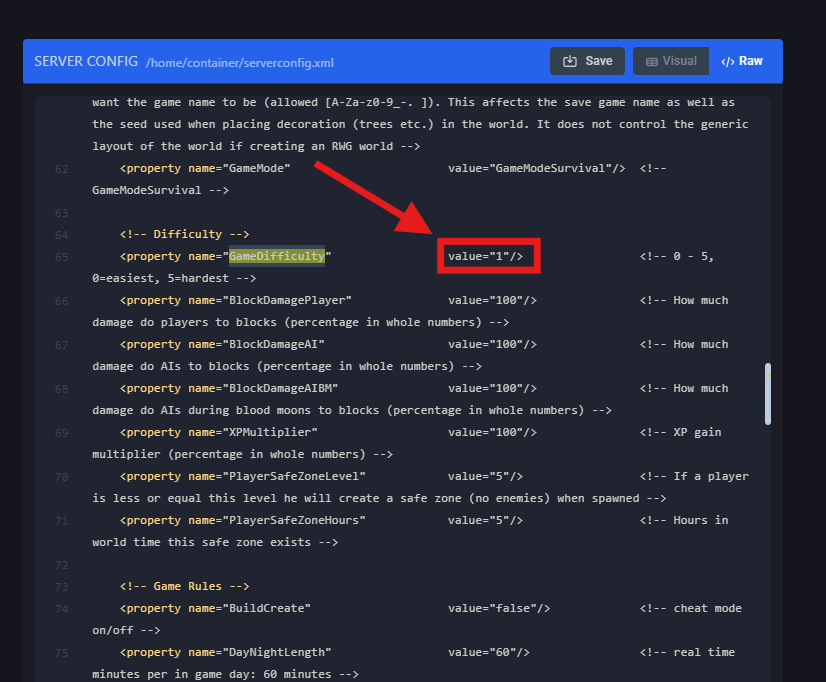Click DayNightLength value="60"
This screenshot has height=682, width=826.
(488, 652)
